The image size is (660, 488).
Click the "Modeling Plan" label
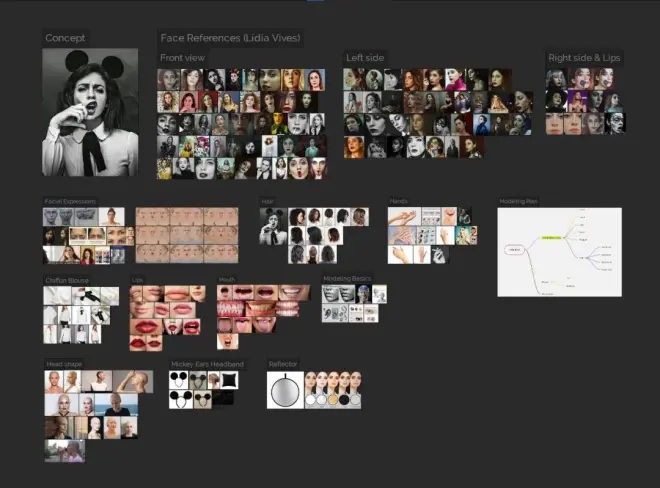(519, 201)
